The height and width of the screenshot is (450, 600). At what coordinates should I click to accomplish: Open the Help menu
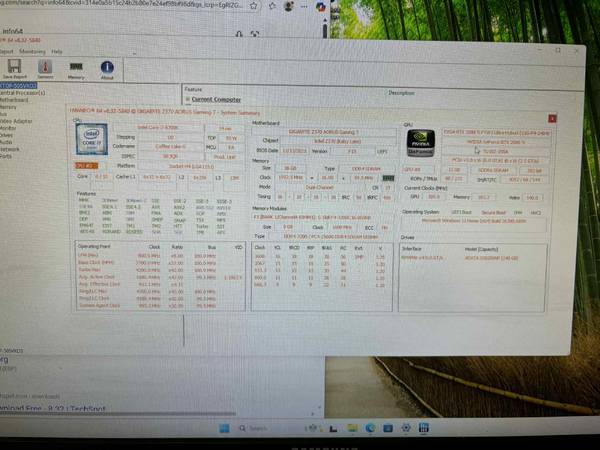[57, 51]
